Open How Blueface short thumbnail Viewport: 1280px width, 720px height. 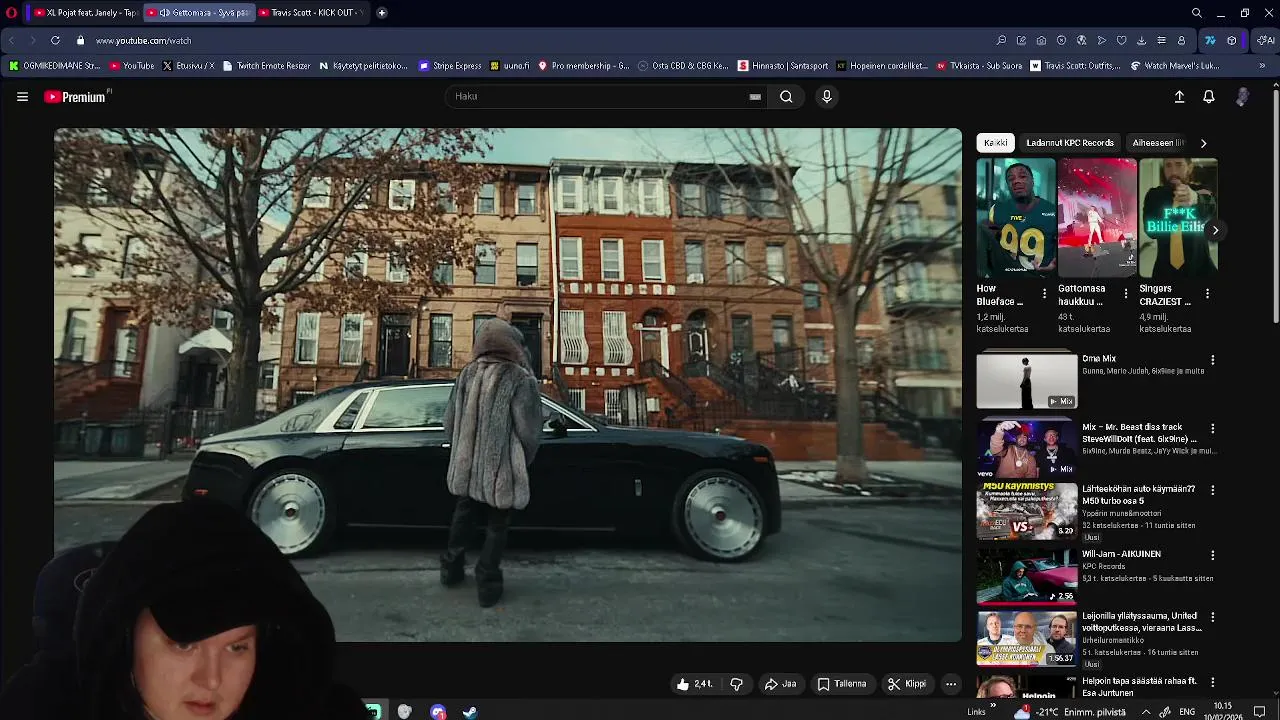click(x=1016, y=217)
